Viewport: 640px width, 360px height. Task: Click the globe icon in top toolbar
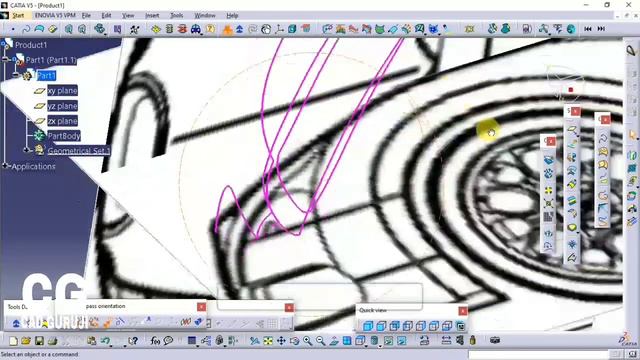pos(571,29)
